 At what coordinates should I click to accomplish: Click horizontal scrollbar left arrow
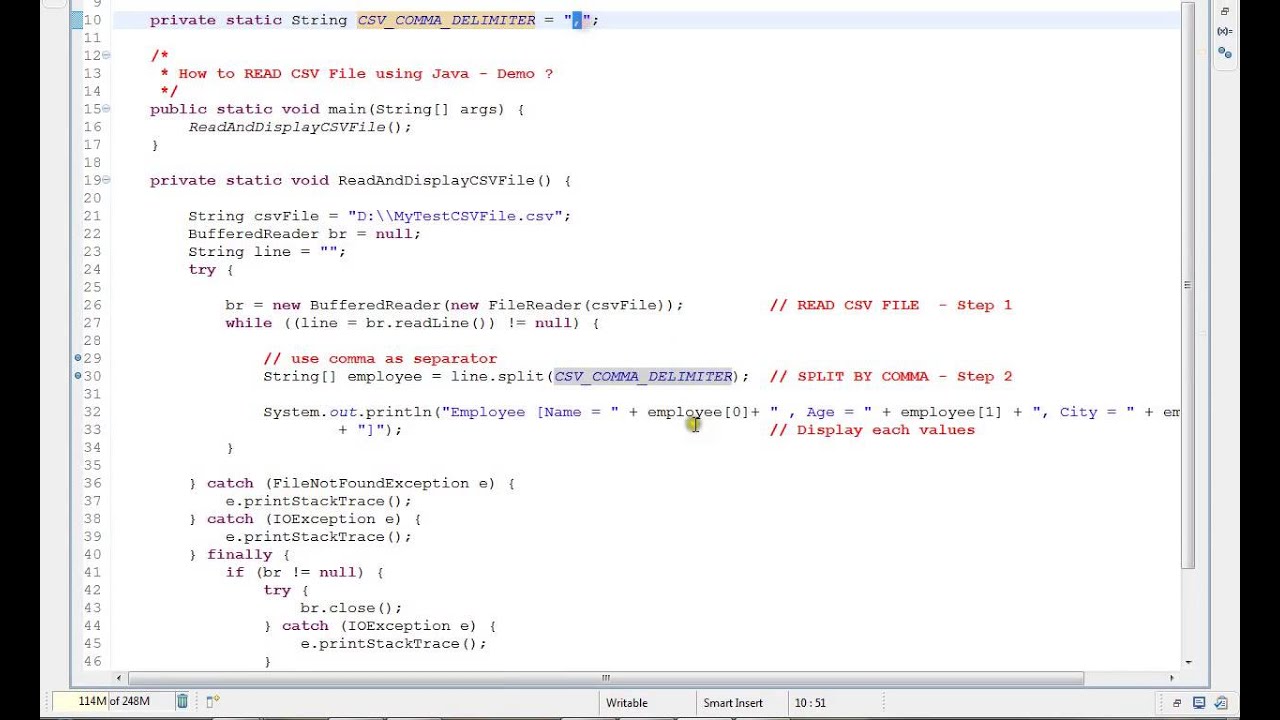point(119,678)
